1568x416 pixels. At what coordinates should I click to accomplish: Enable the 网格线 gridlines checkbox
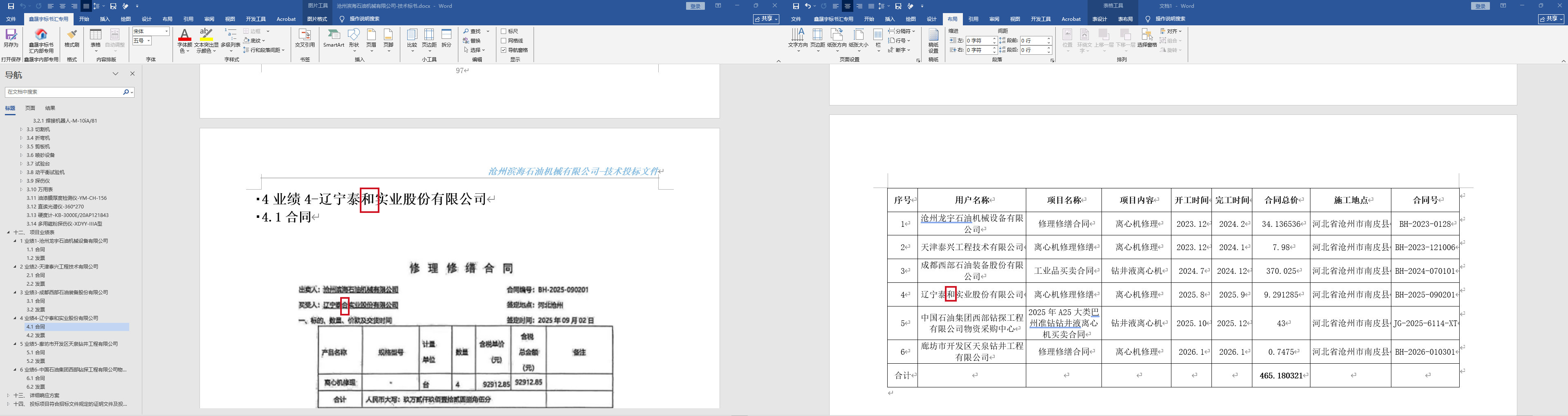(504, 41)
